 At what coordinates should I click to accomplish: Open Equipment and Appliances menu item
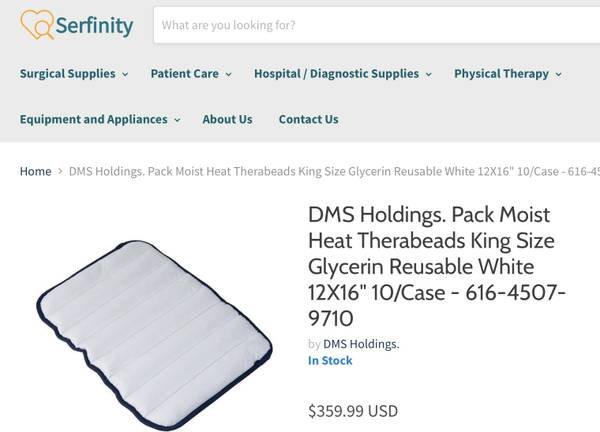[94, 119]
